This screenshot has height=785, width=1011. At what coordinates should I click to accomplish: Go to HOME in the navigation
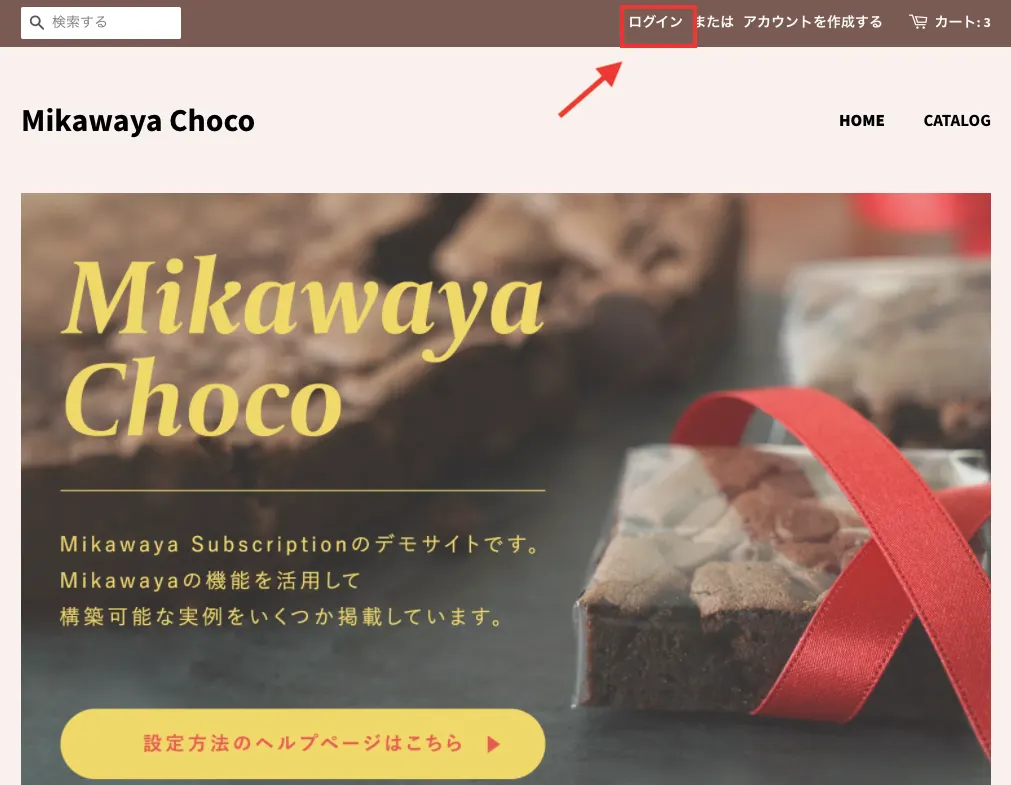(x=861, y=121)
